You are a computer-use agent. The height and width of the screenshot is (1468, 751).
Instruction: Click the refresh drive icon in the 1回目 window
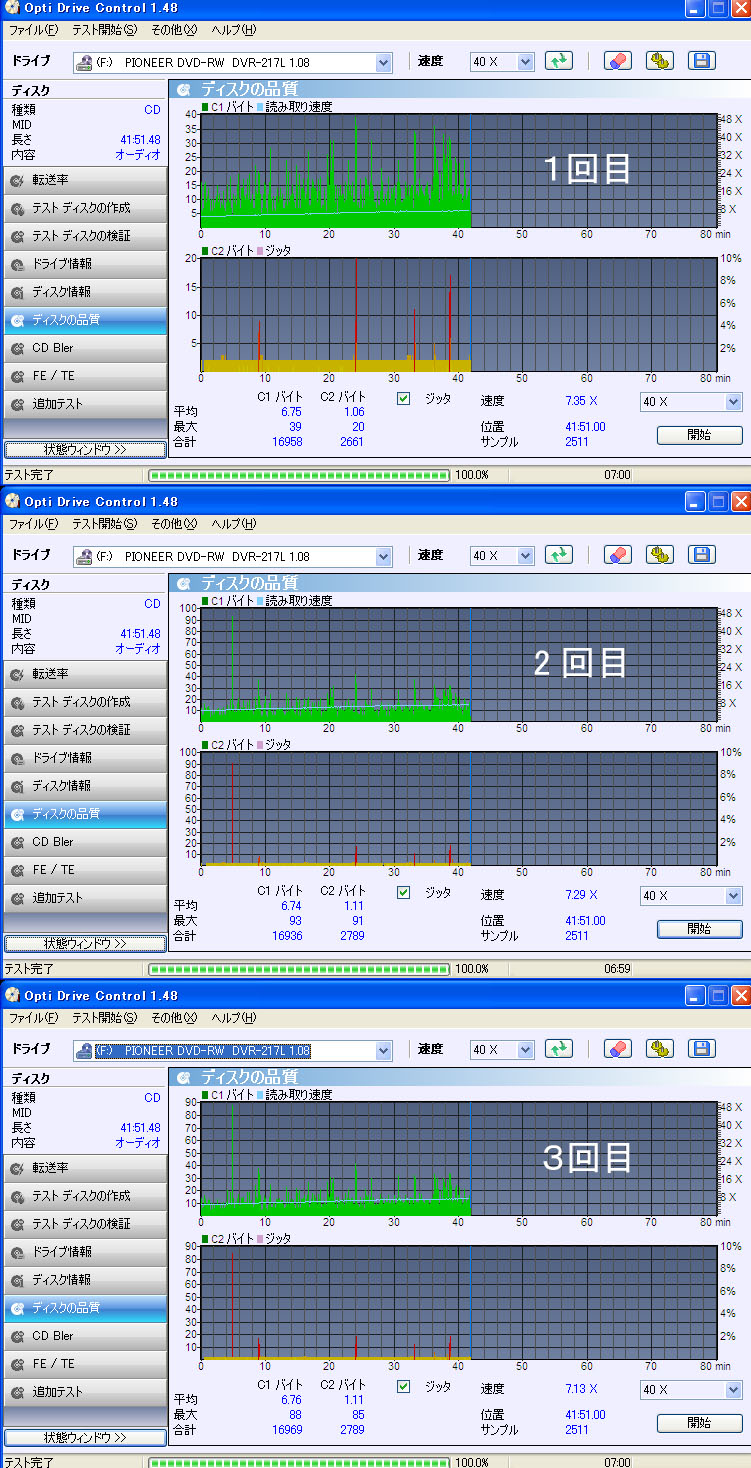559,61
